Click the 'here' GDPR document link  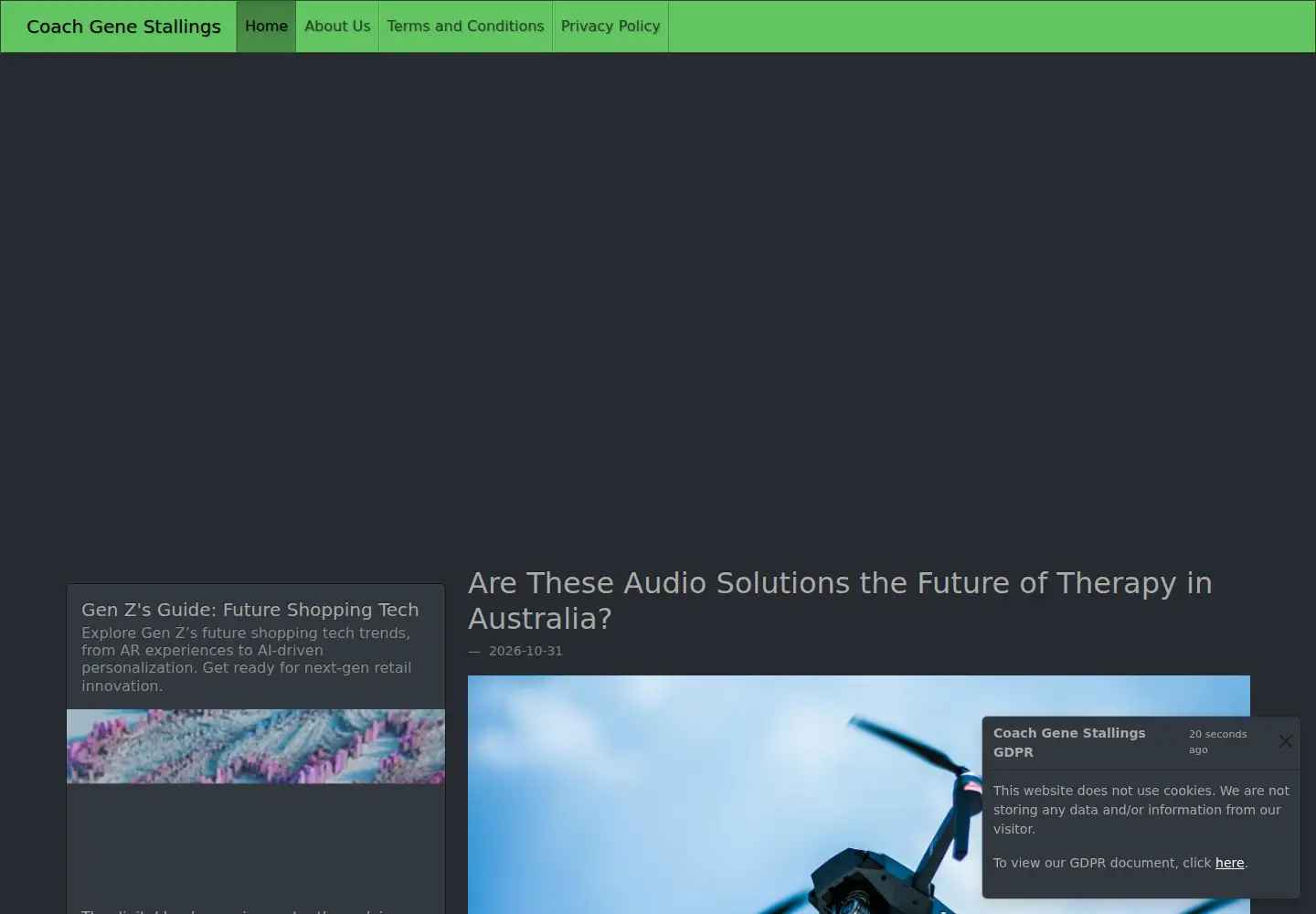pos(1229,863)
